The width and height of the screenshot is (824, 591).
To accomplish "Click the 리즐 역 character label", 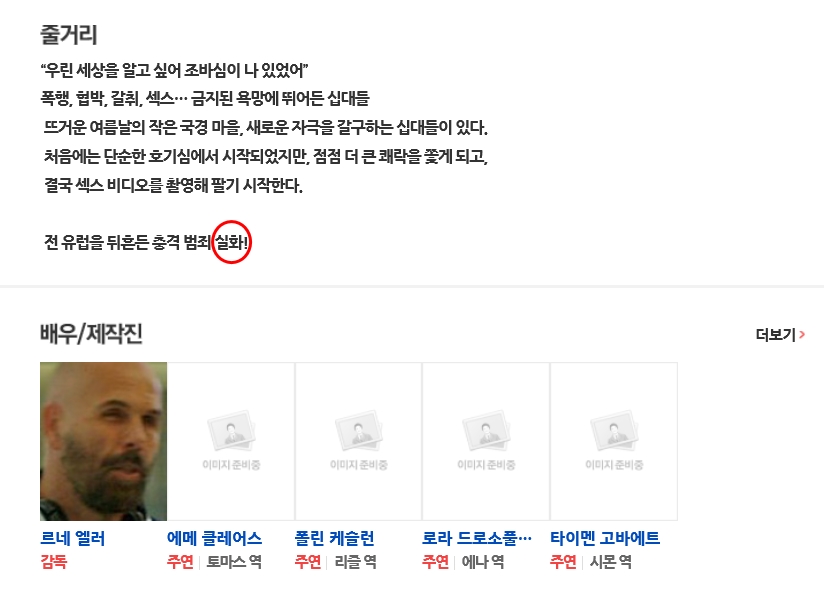I will 355,562.
